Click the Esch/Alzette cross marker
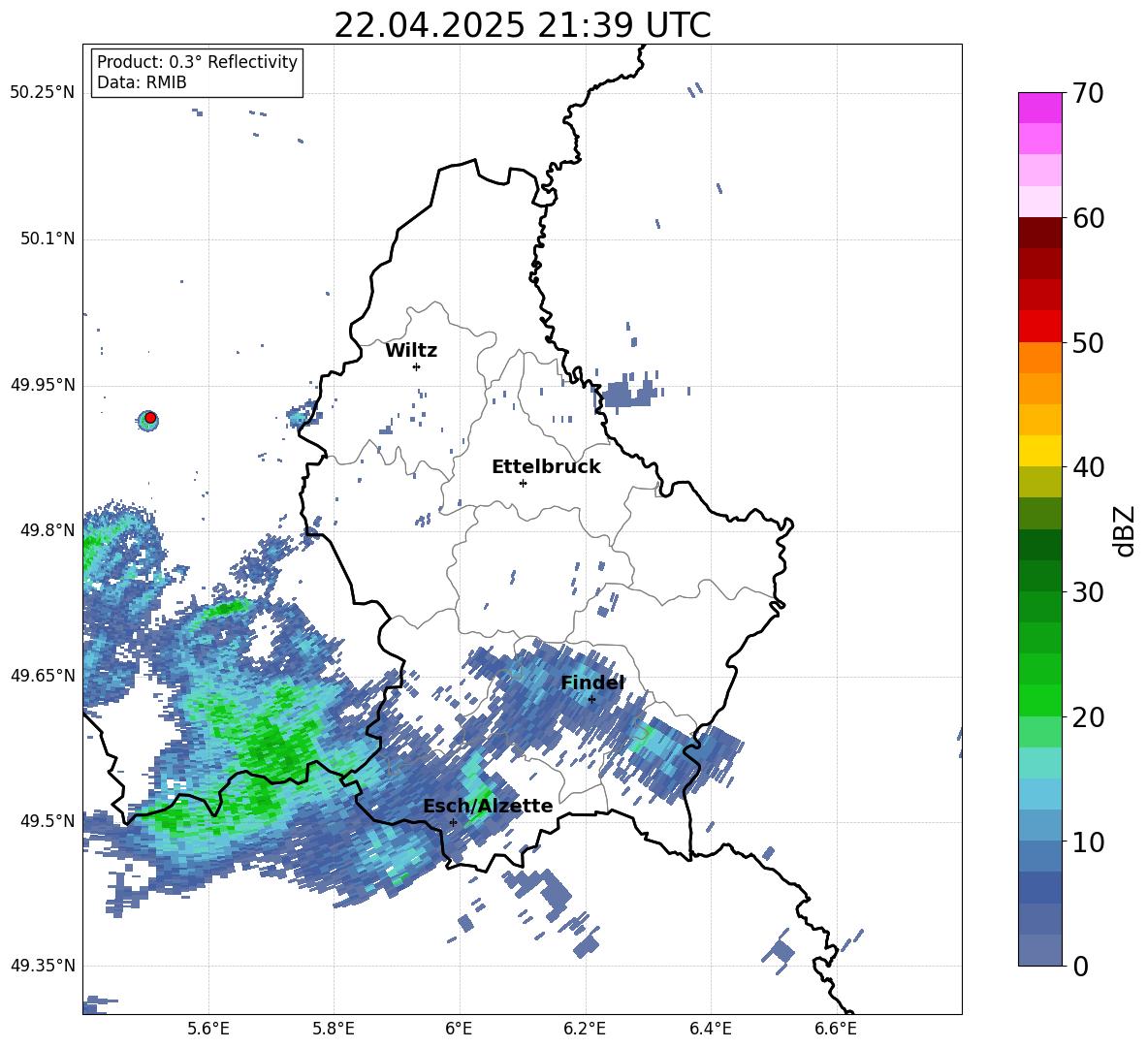Image resolution: width=1148 pixels, height=1048 pixels. tap(453, 822)
